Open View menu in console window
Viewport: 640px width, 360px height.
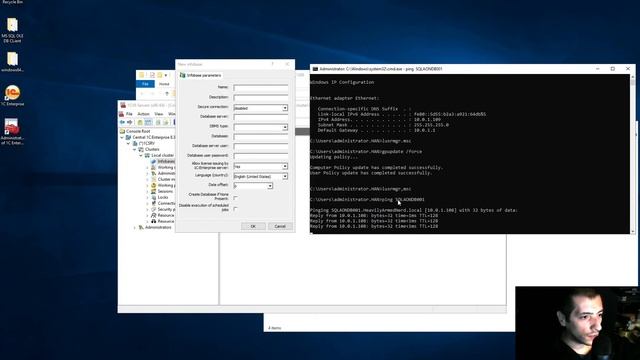click(159, 114)
